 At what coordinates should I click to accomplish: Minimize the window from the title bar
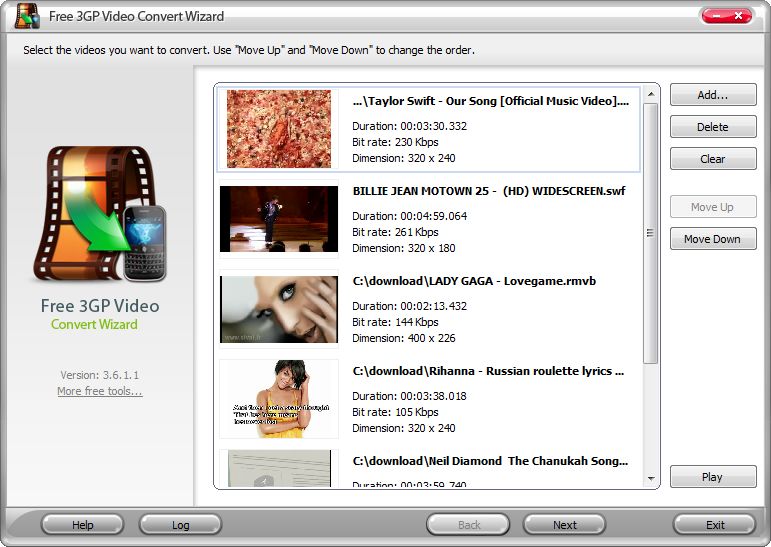pos(715,16)
